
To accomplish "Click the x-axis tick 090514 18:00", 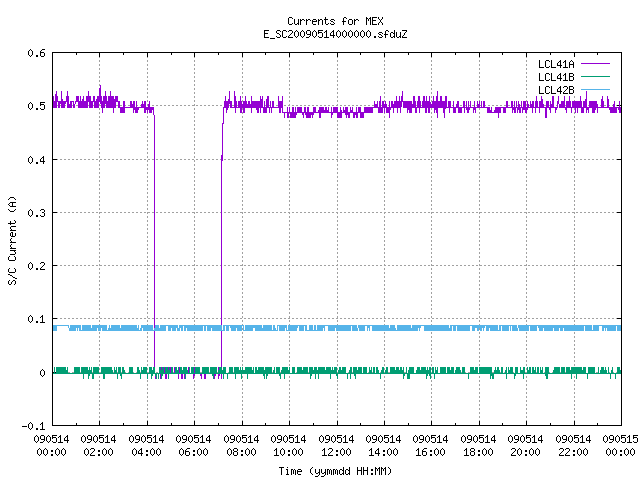I will click(478, 446).
